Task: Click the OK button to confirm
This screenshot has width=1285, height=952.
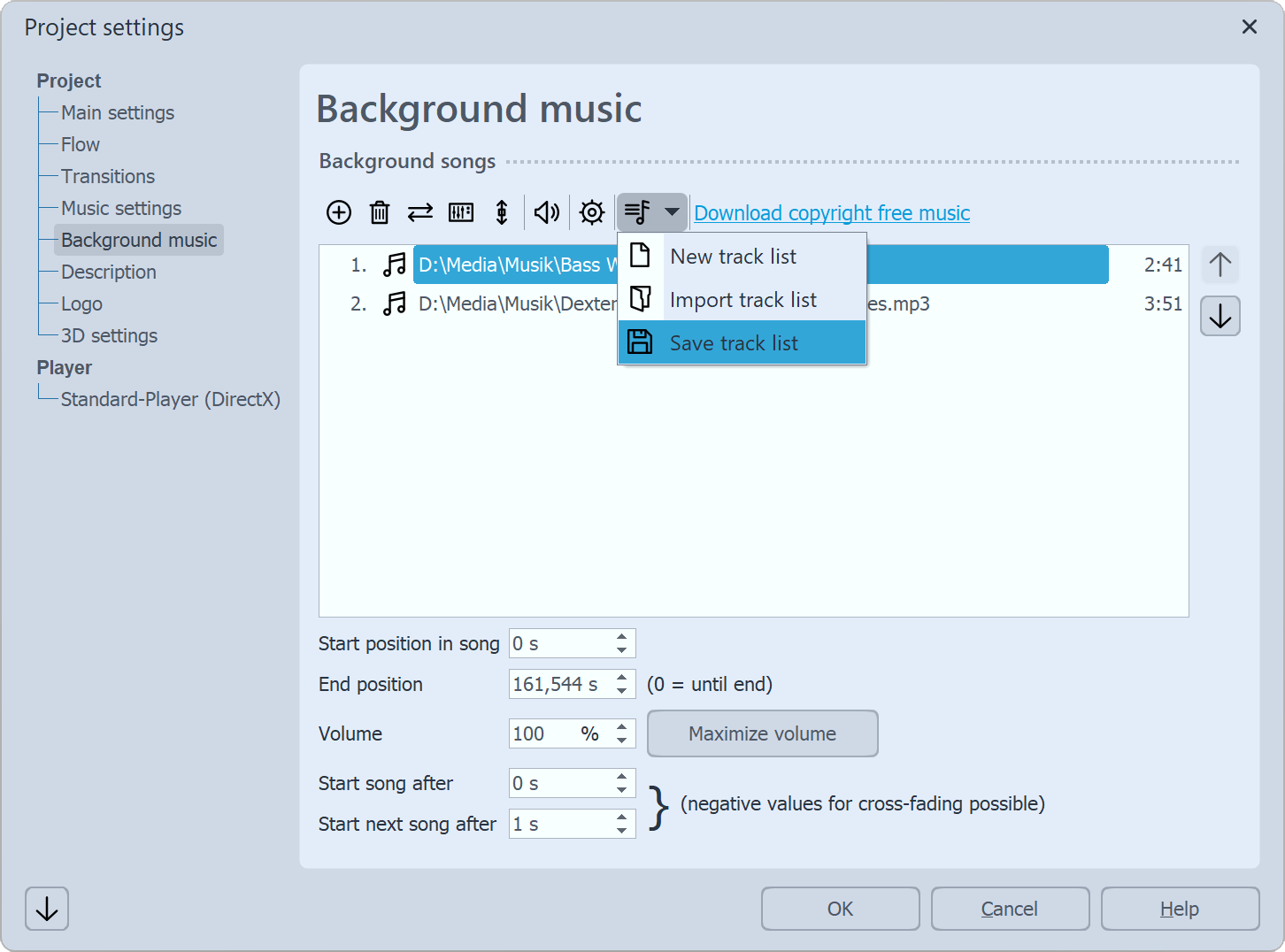Action: coord(840,909)
